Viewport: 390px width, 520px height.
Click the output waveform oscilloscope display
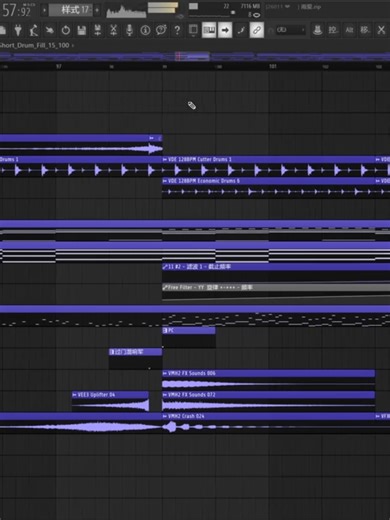[x=126, y=11]
